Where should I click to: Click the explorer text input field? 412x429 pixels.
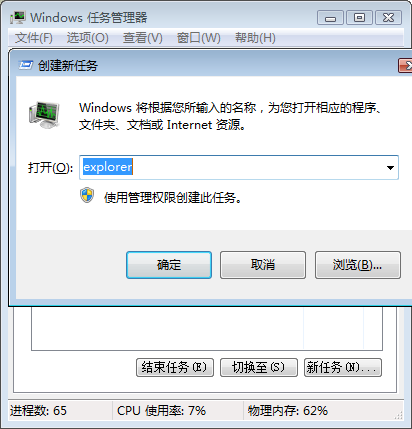pyautogui.click(x=239, y=167)
